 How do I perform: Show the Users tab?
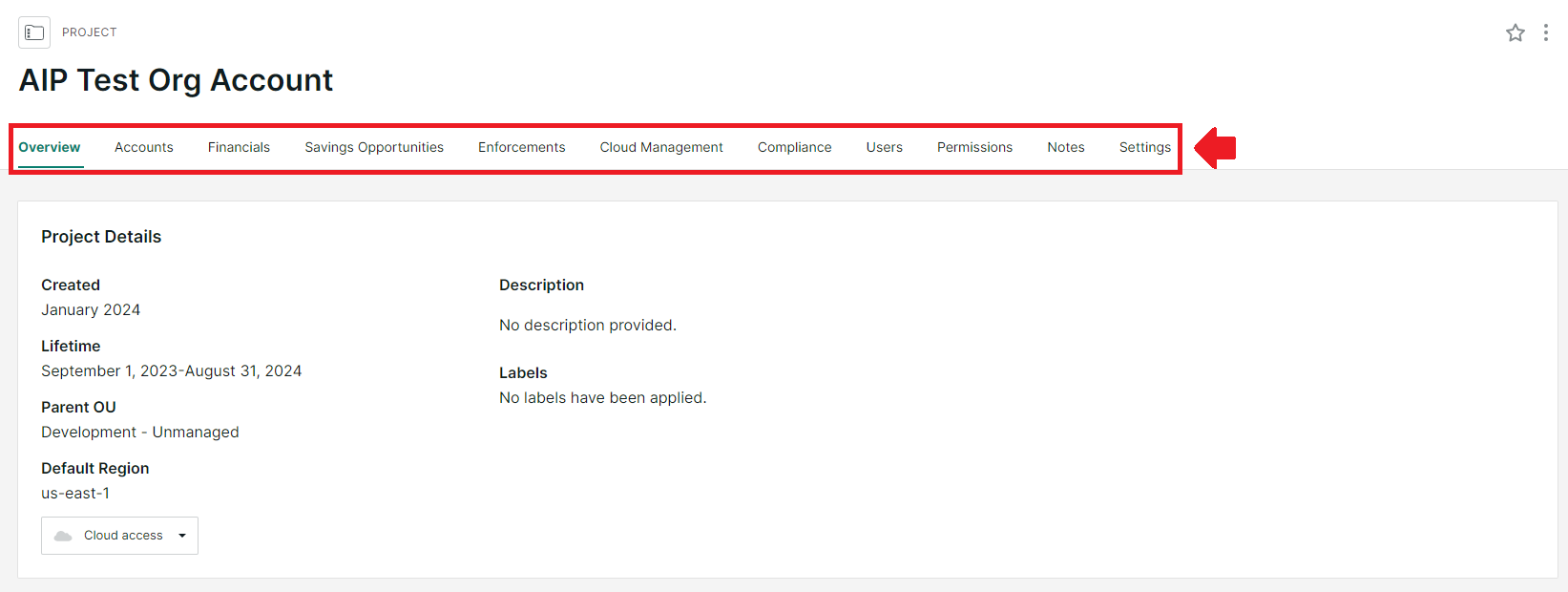(x=884, y=147)
